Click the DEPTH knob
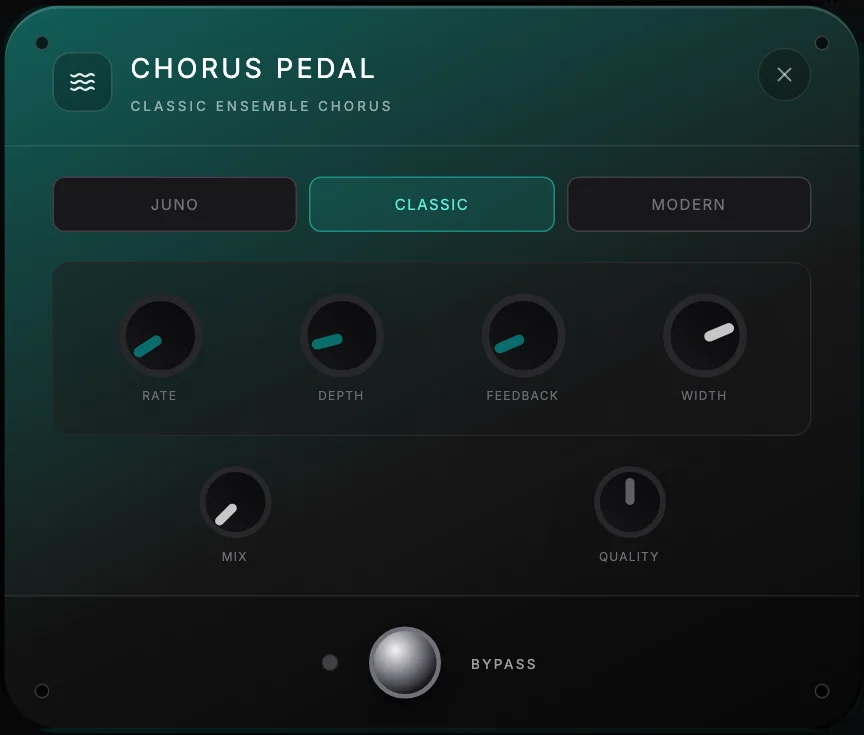The height and width of the screenshot is (735, 864). click(342, 336)
